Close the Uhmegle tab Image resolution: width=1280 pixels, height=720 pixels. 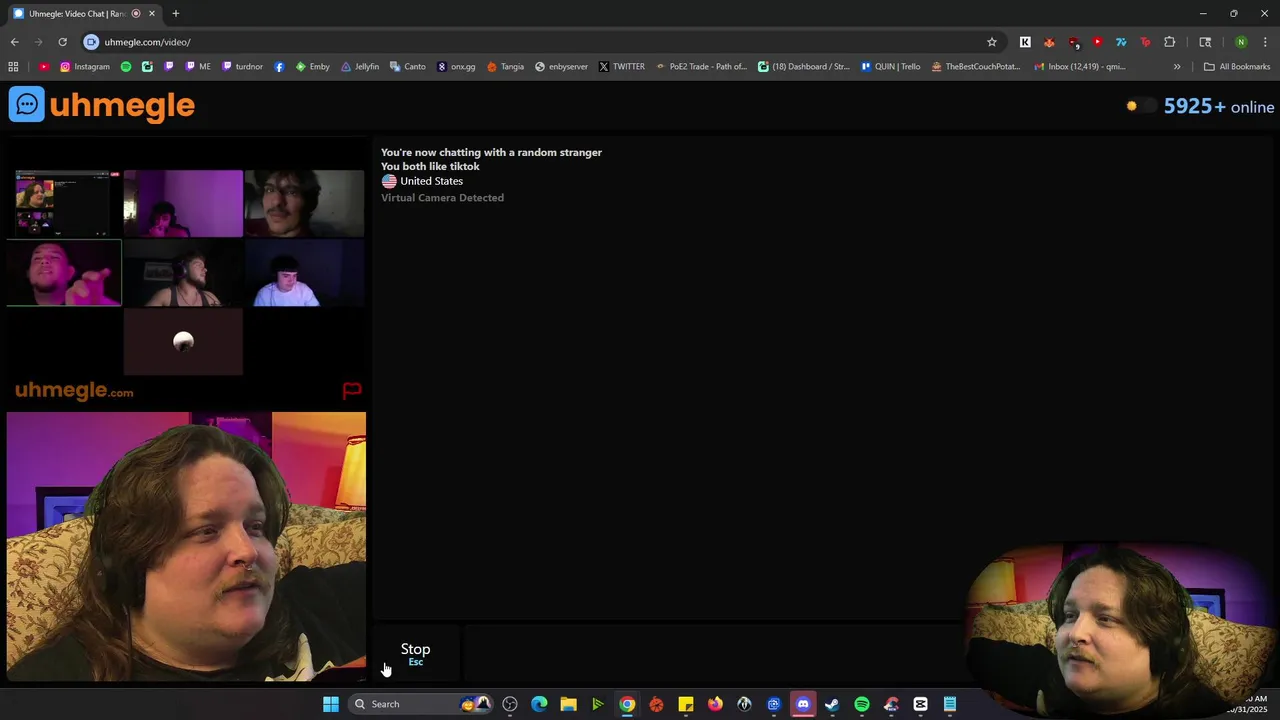pyautogui.click(x=152, y=14)
